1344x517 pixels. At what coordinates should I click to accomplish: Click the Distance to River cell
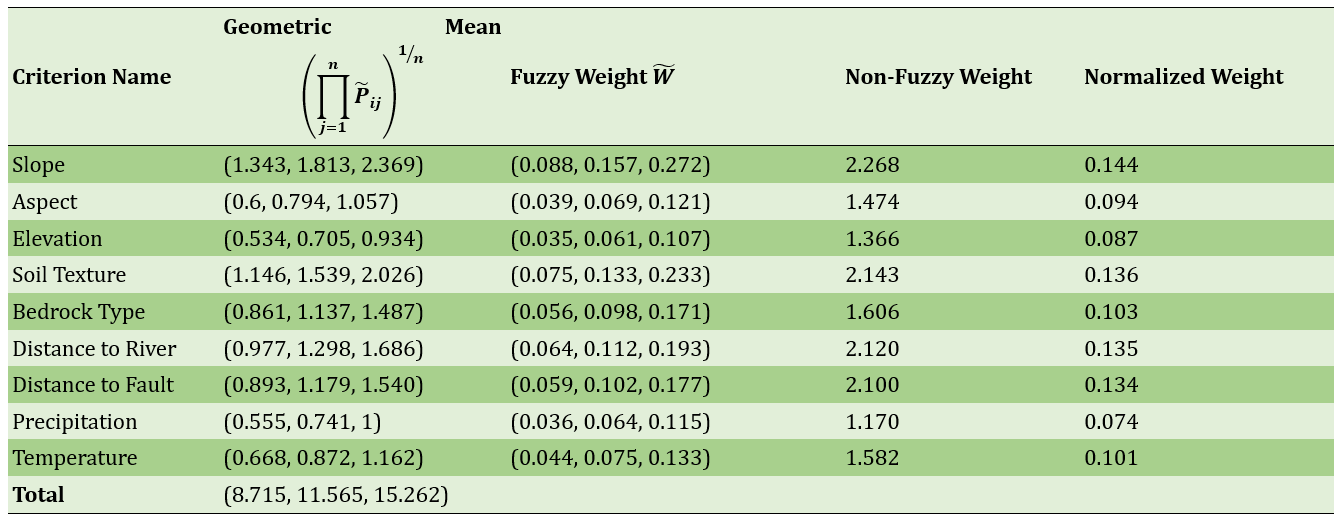click(94, 349)
